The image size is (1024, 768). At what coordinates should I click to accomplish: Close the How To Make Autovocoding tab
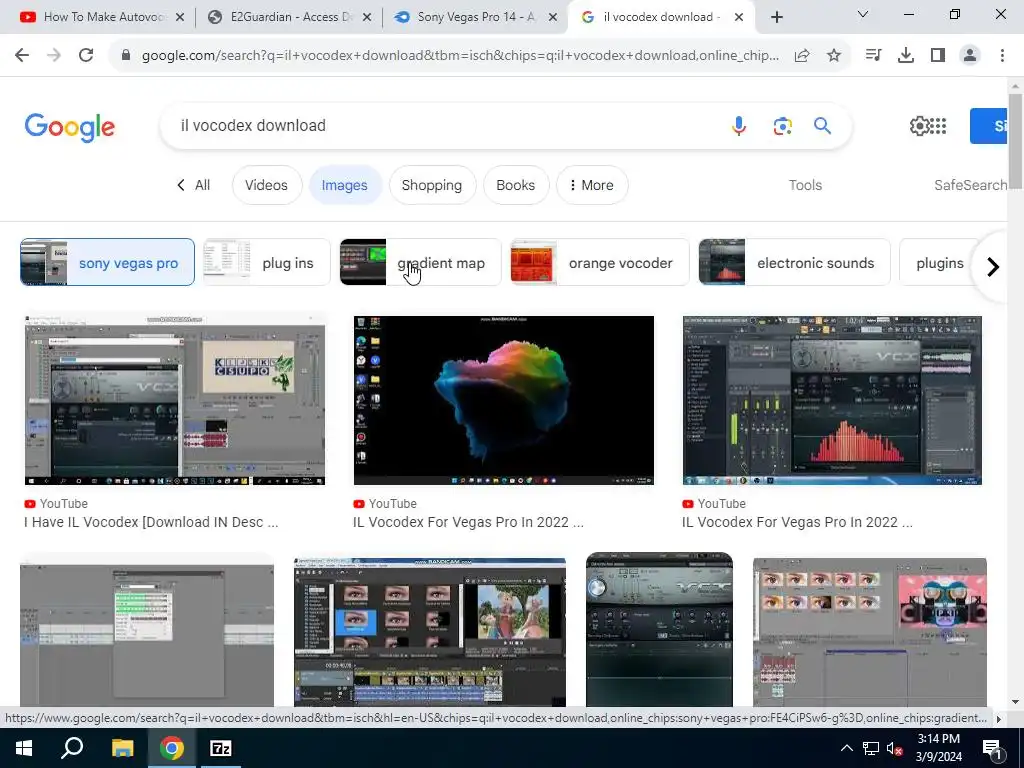(180, 17)
